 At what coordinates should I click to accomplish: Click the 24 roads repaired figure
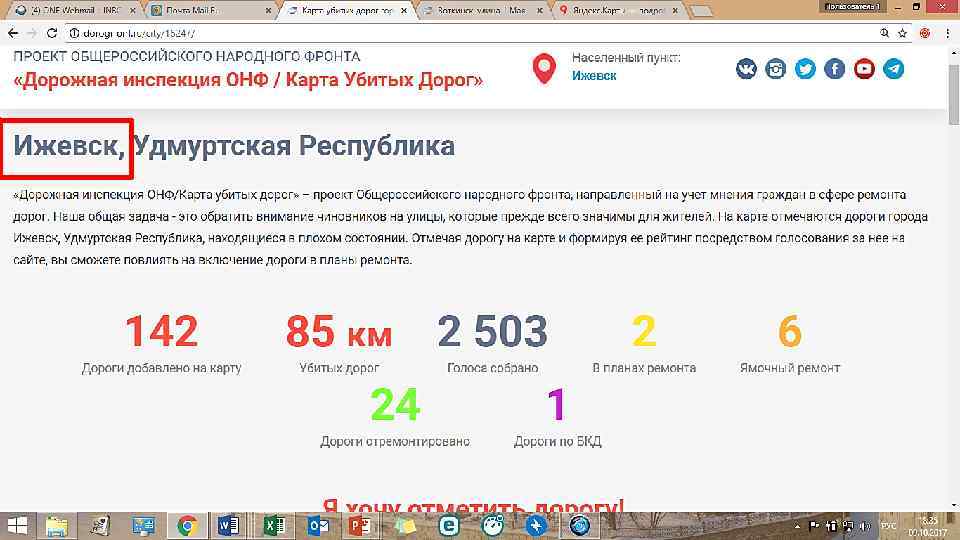click(x=395, y=405)
